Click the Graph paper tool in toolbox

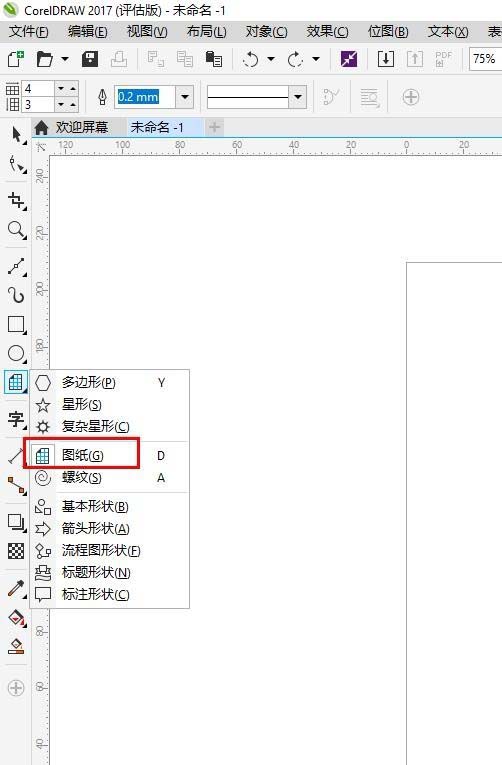tap(16, 382)
